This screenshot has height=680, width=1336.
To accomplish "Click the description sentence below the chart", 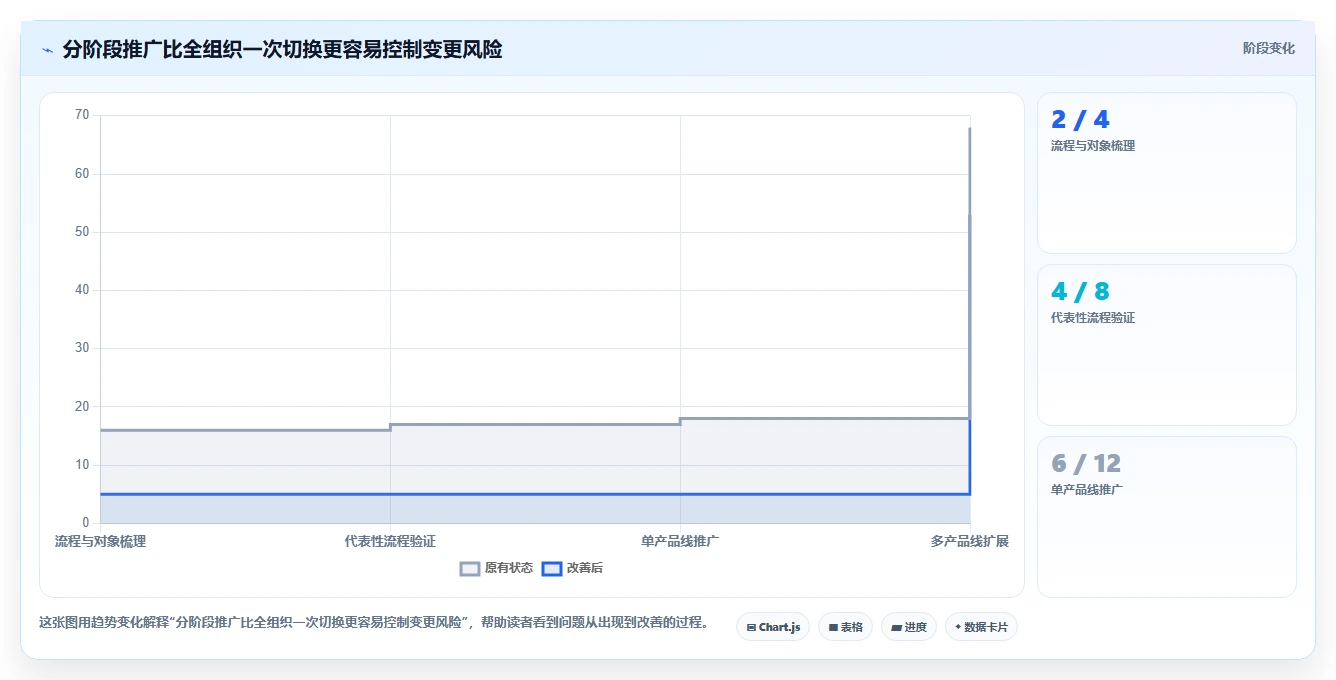I will point(374,622).
